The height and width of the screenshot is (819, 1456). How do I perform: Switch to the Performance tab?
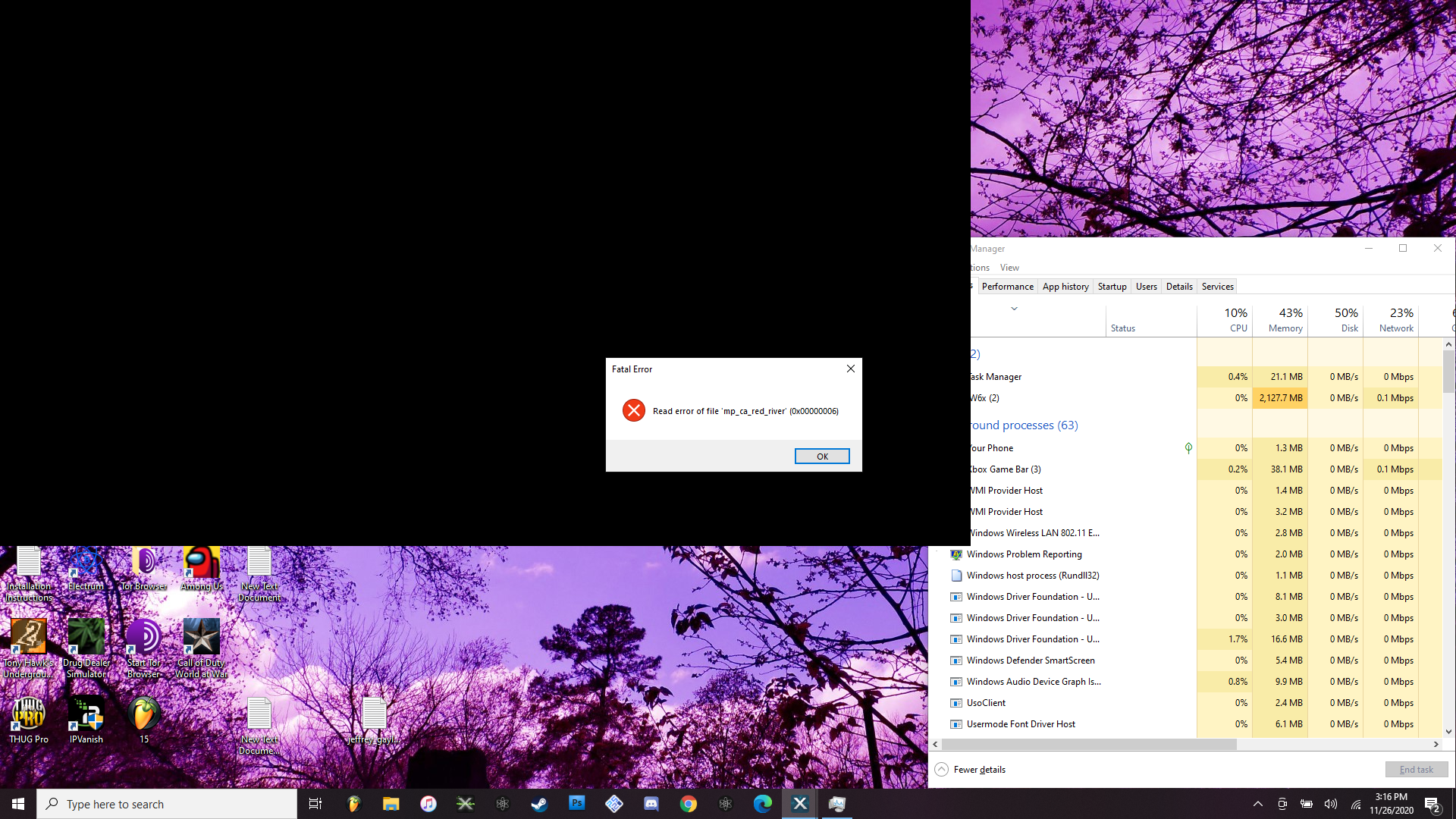click(x=1007, y=286)
